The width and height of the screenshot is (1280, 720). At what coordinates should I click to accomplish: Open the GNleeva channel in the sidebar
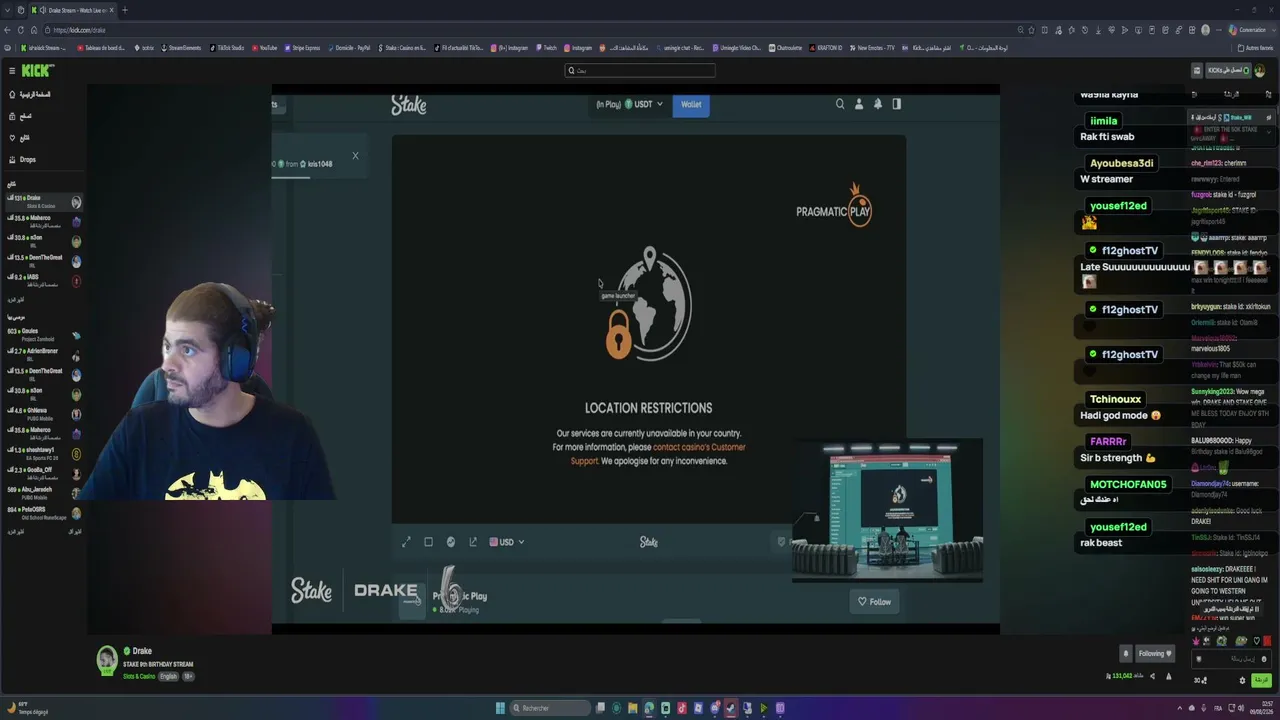pyautogui.click(x=45, y=414)
